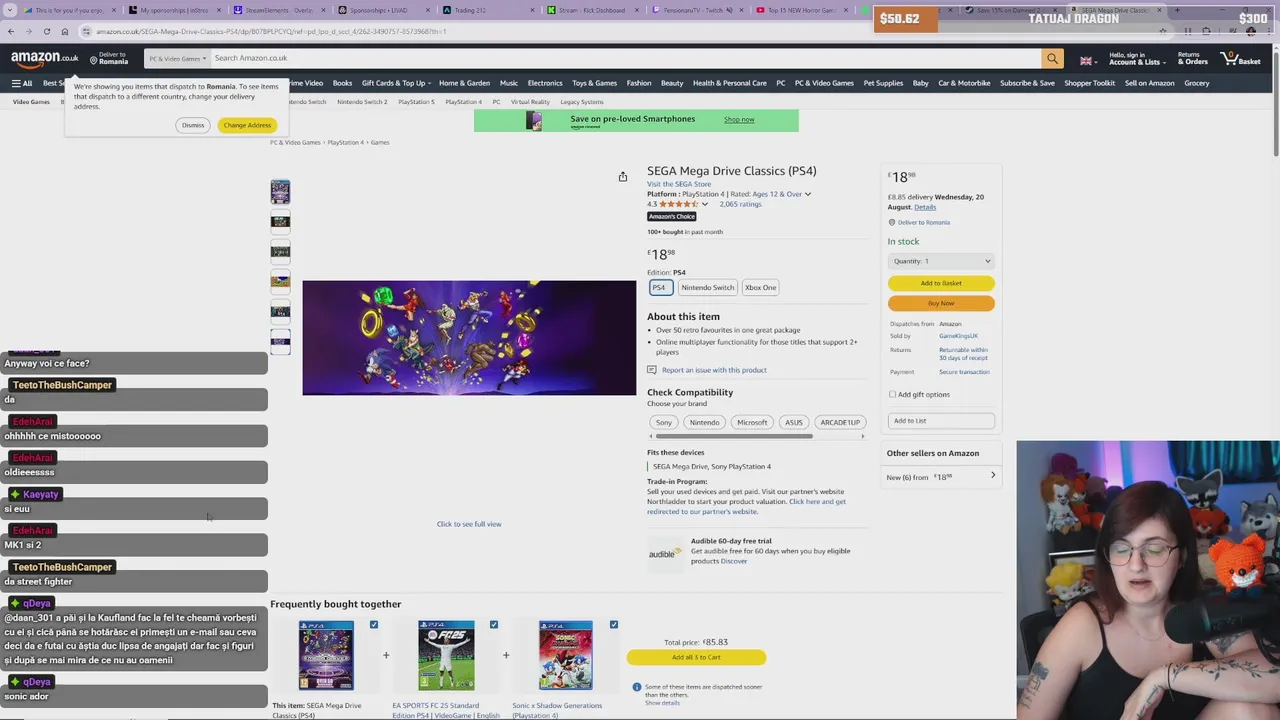Open Home & Garden nav item
Viewport: 1280px width, 720px height.
coord(464,83)
